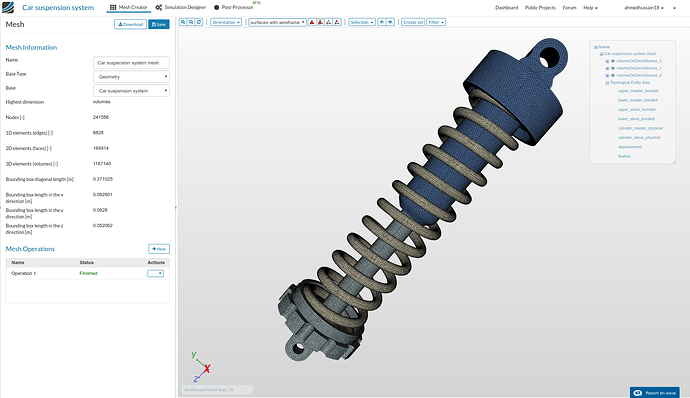Open the Help menu
This screenshot has width=690, height=398.
591,7
